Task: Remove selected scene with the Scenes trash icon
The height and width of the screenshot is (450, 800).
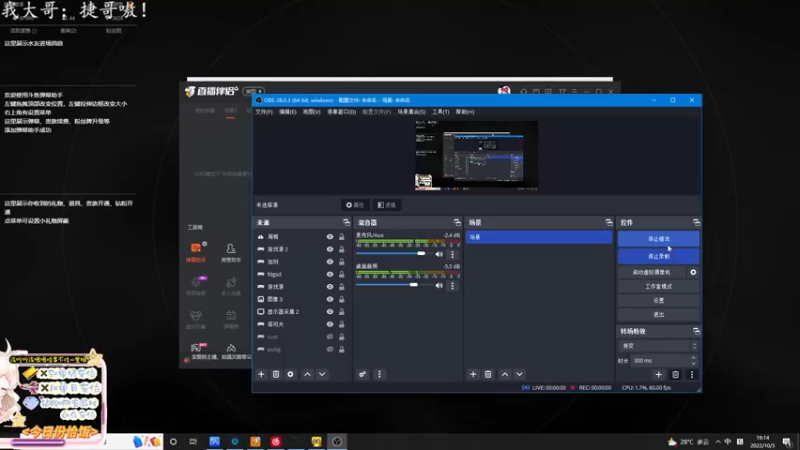Action: 488,374
